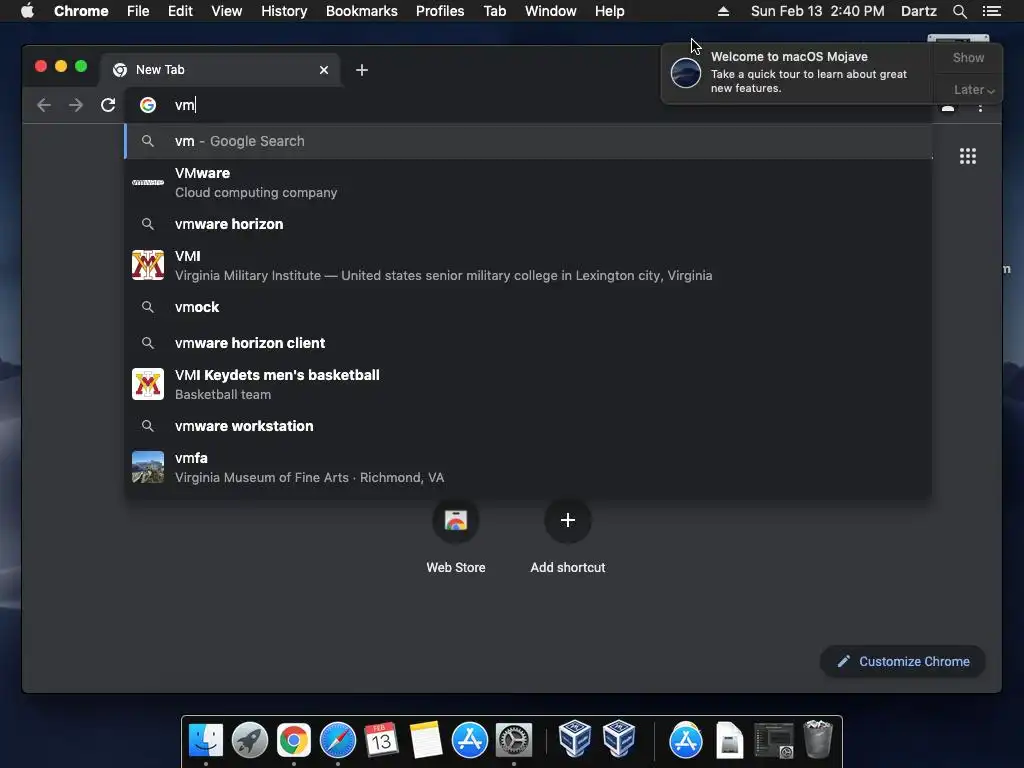Screen dimensions: 1024x768
Task: Open a new tab with plus button
Action: click(x=362, y=70)
